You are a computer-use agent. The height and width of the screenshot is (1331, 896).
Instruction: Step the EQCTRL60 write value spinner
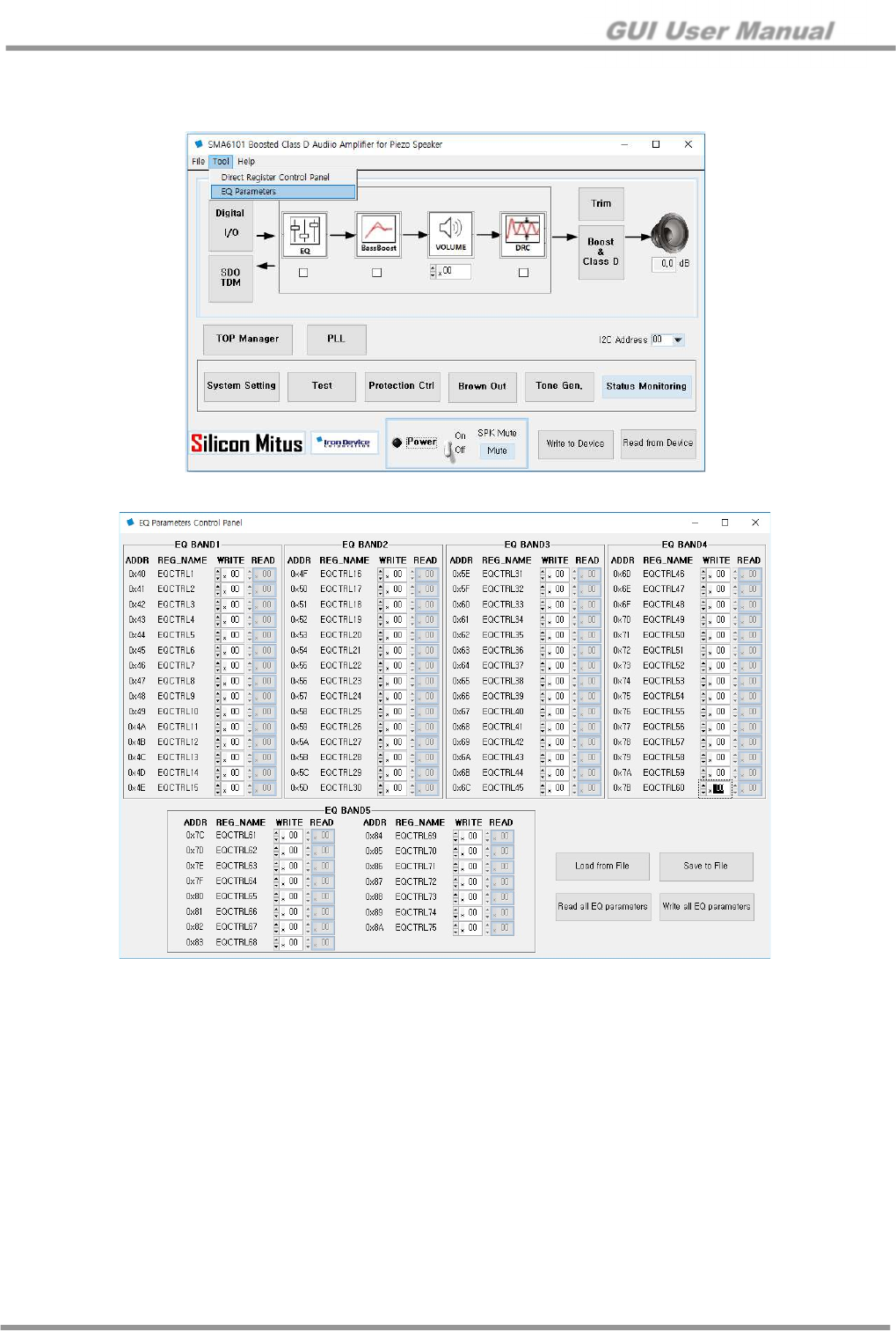click(703, 788)
